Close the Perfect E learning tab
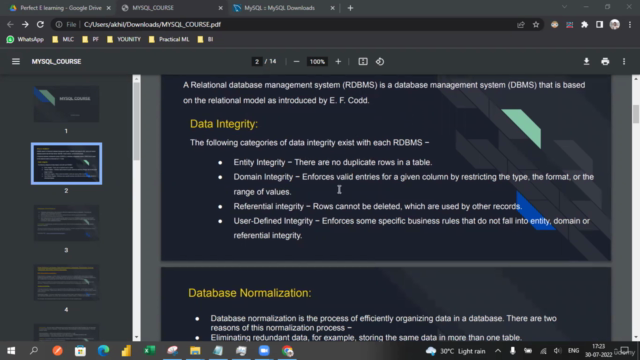This screenshot has width=640, height=360. click(109, 8)
